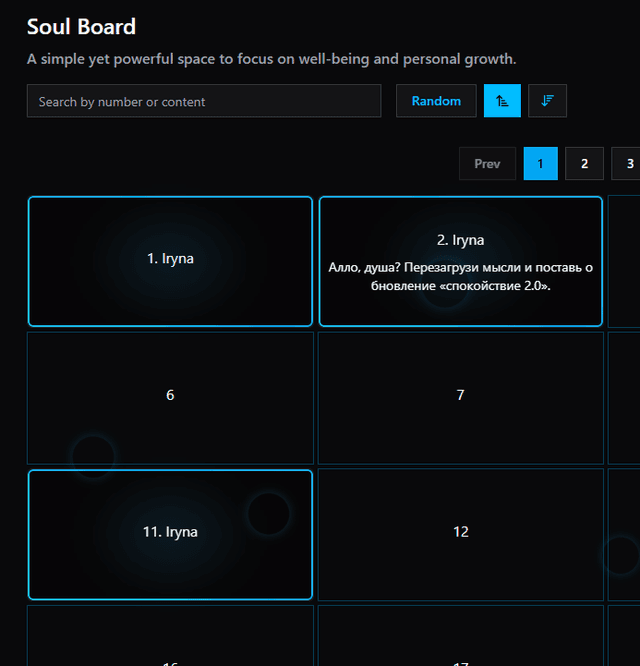Click the descending sort icon button
This screenshot has width=640, height=666.
tap(547, 101)
